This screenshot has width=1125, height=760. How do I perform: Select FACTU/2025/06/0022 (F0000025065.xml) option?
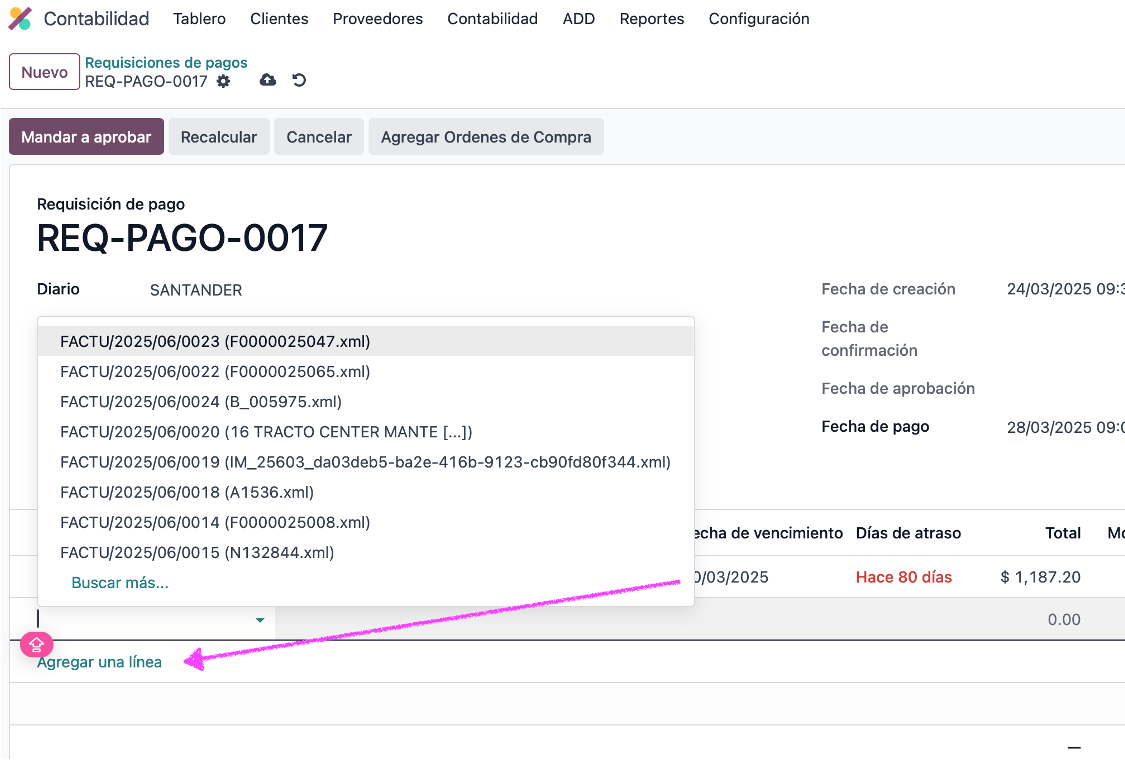366,372
